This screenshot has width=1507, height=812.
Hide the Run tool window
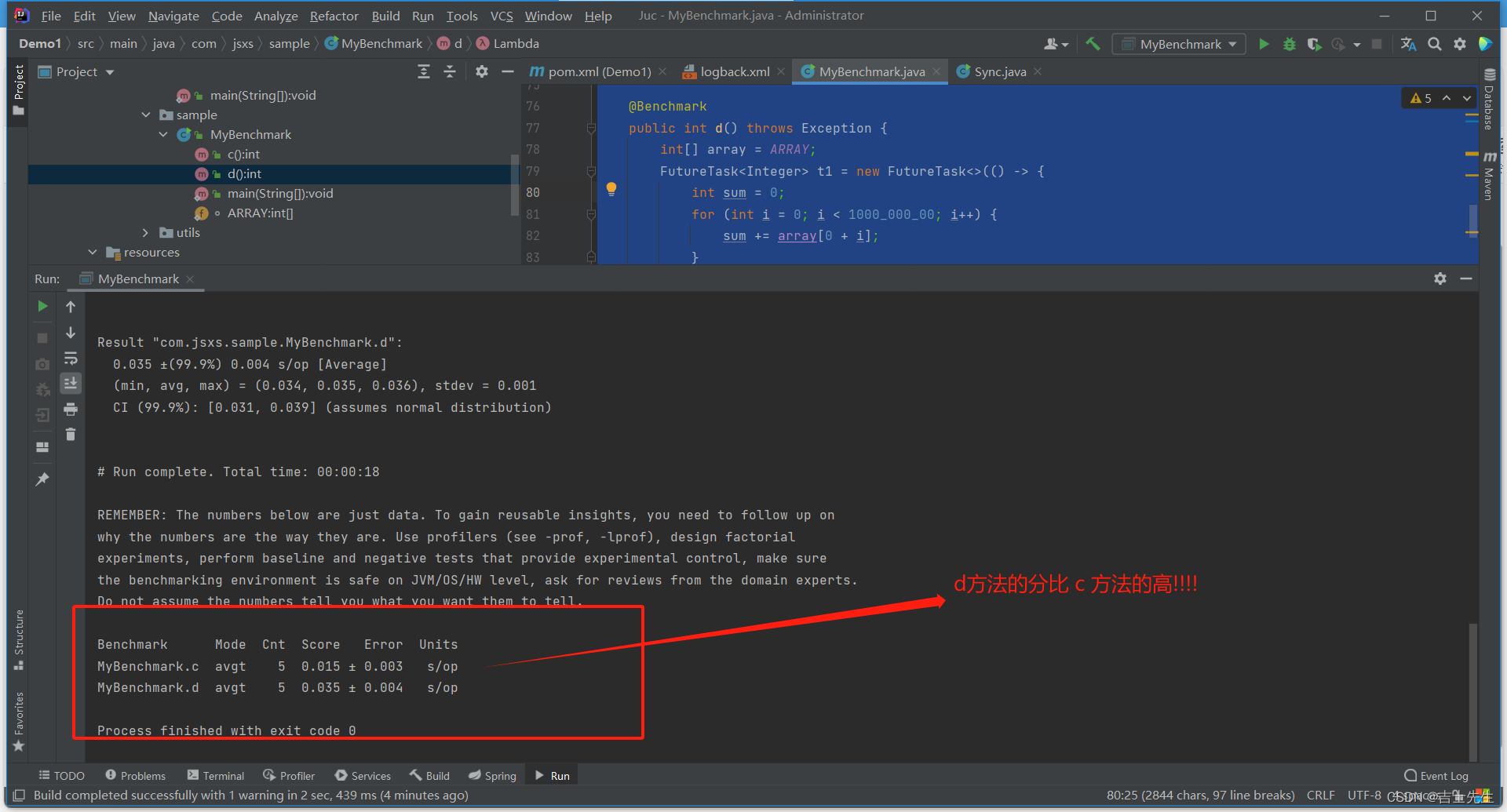pyautogui.click(x=1465, y=279)
